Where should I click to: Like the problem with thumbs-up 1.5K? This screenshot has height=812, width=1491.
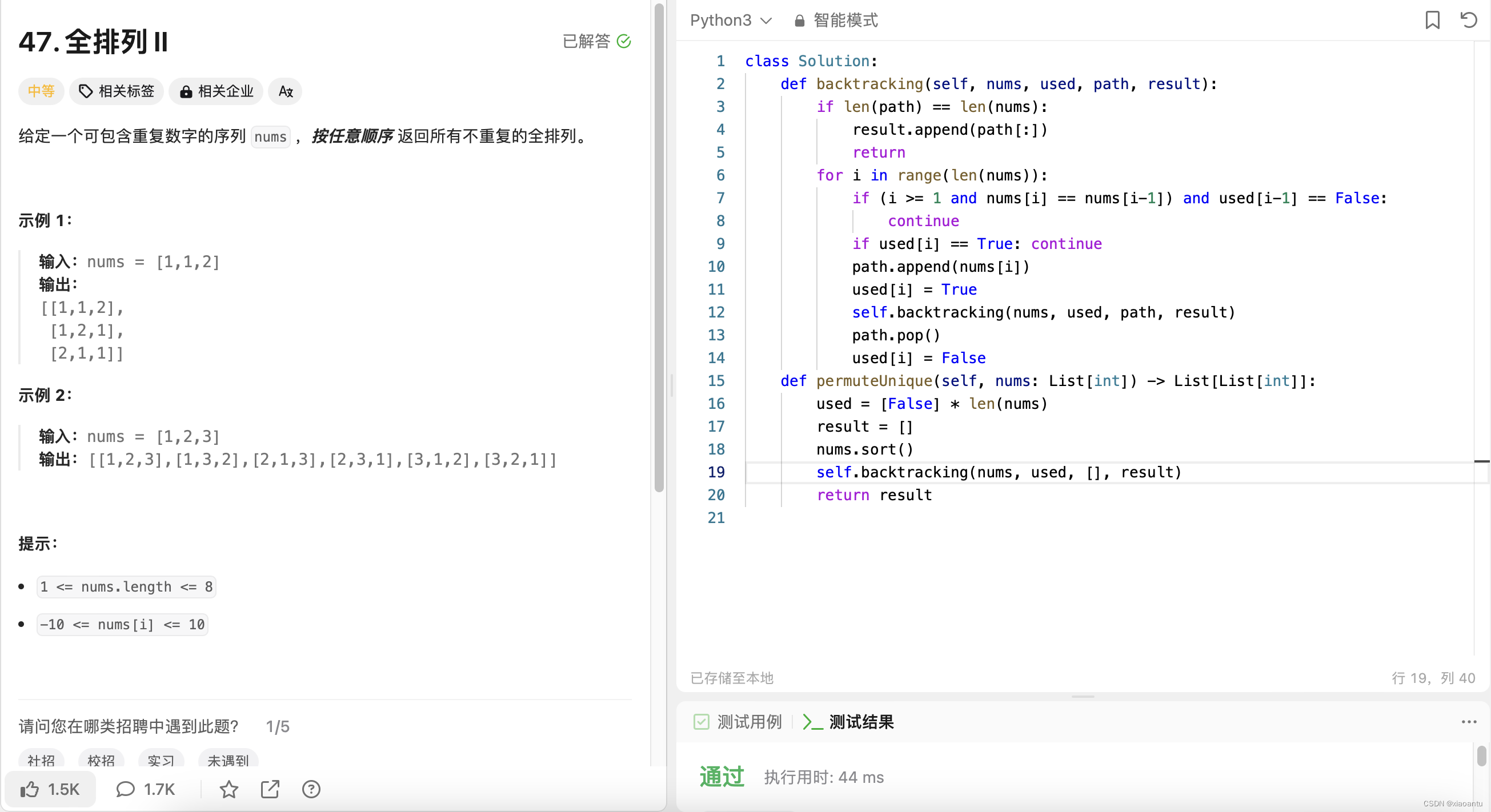(50, 789)
